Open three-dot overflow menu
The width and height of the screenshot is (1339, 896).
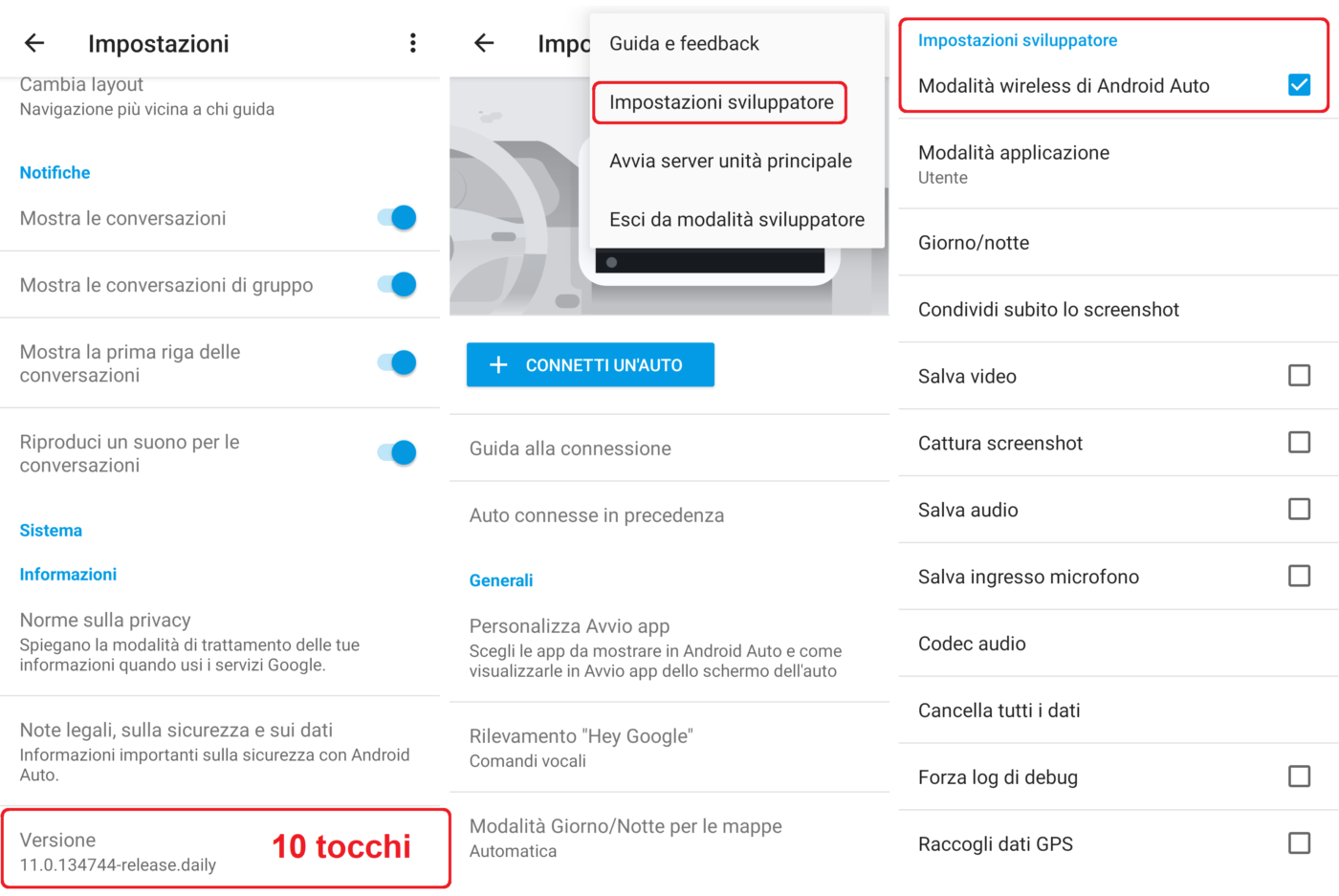pyautogui.click(x=412, y=43)
